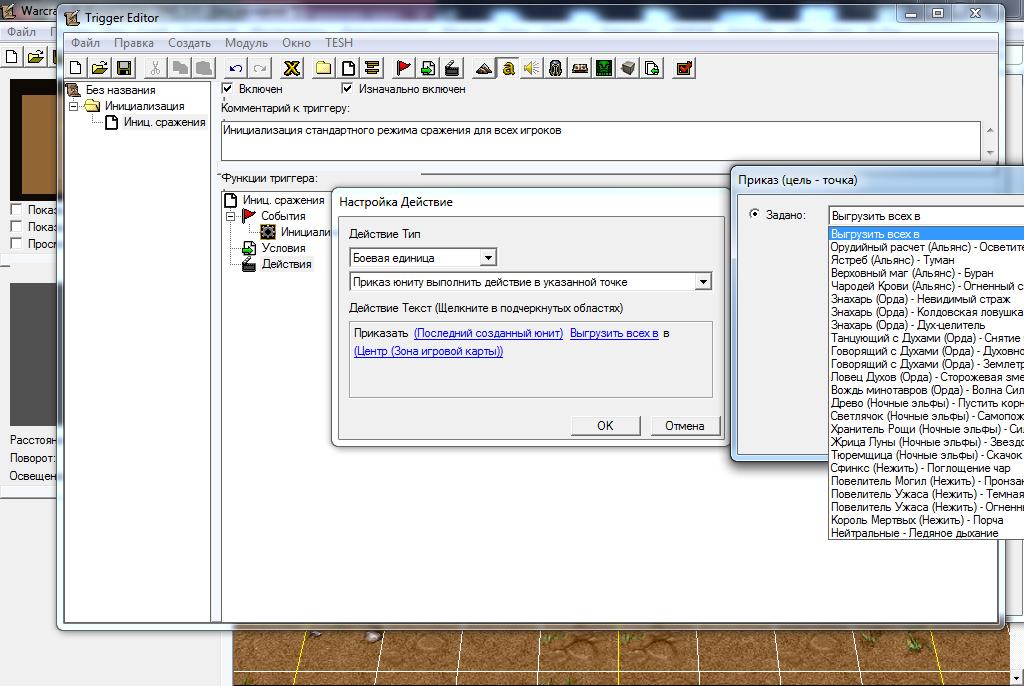Open the Campaign Editor icon
The width and height of the screenshot is (1024, 686).
pyautogui.click(x=580, y=68)
